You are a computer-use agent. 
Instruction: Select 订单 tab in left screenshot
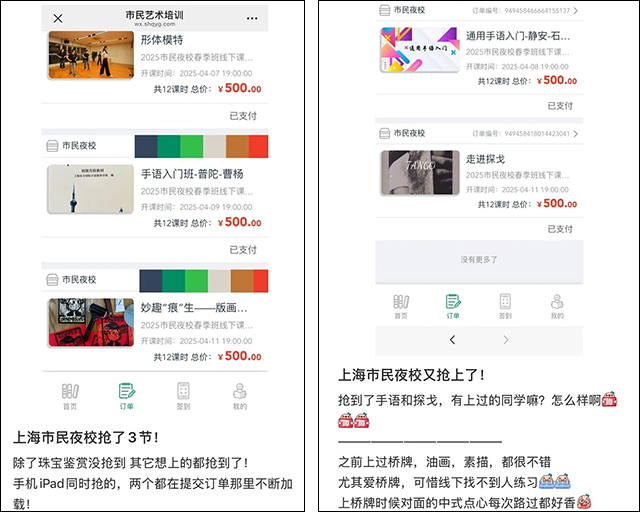127,396
